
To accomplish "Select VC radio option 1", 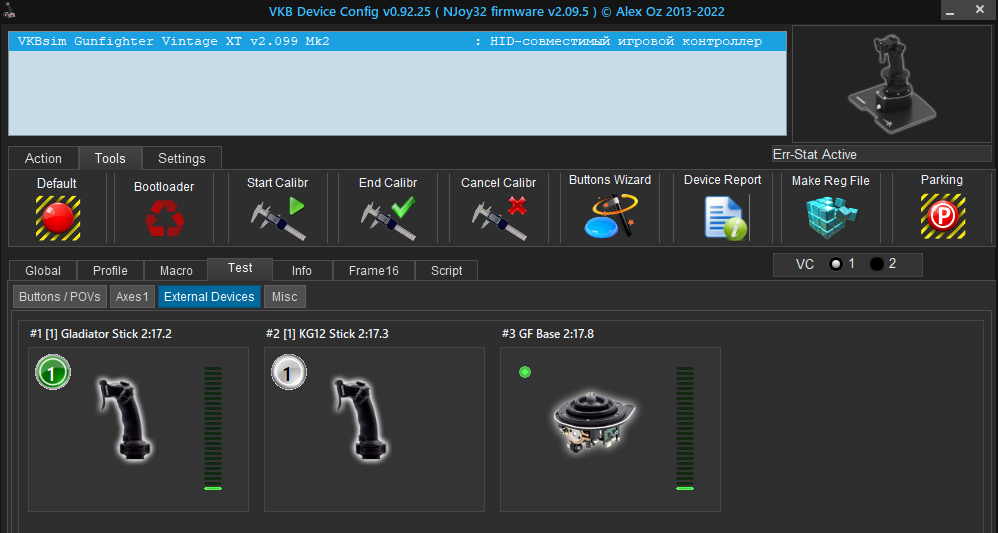I will pyautogui.click(x=836, y=264).
